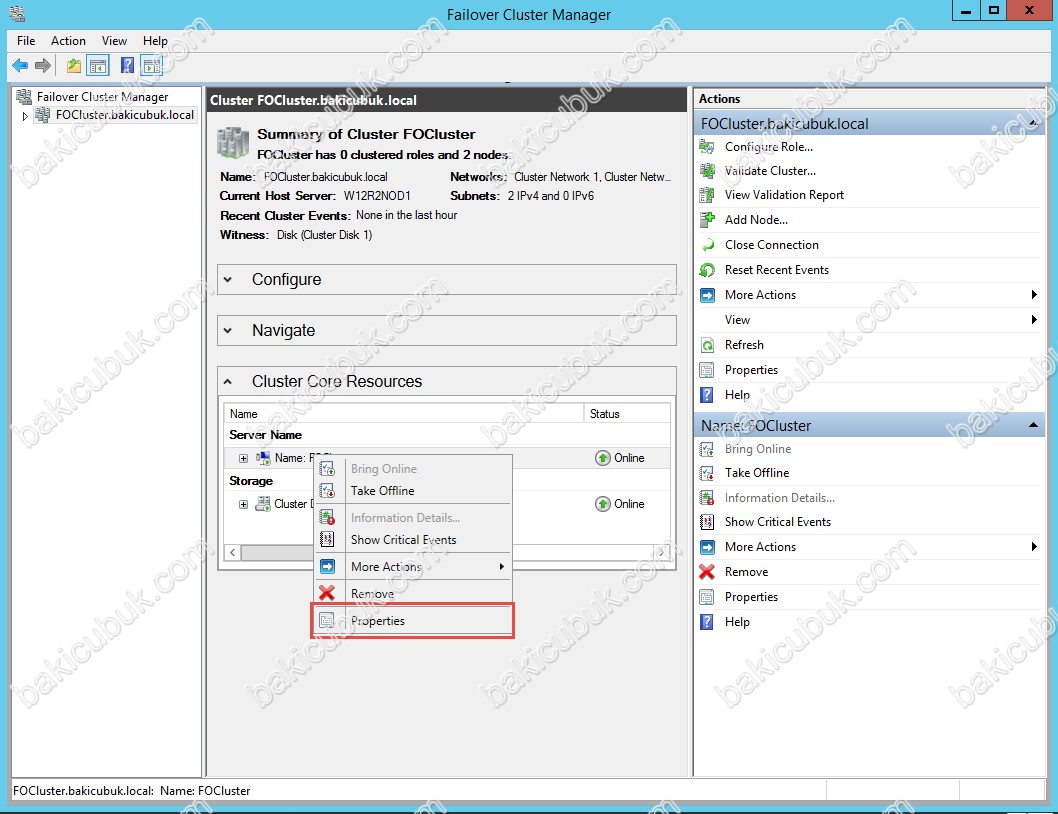The height and width of the screenshot is (814, 1058).
Task: Click Take Offline in Name: FOCluster actions
Action: 756,472
